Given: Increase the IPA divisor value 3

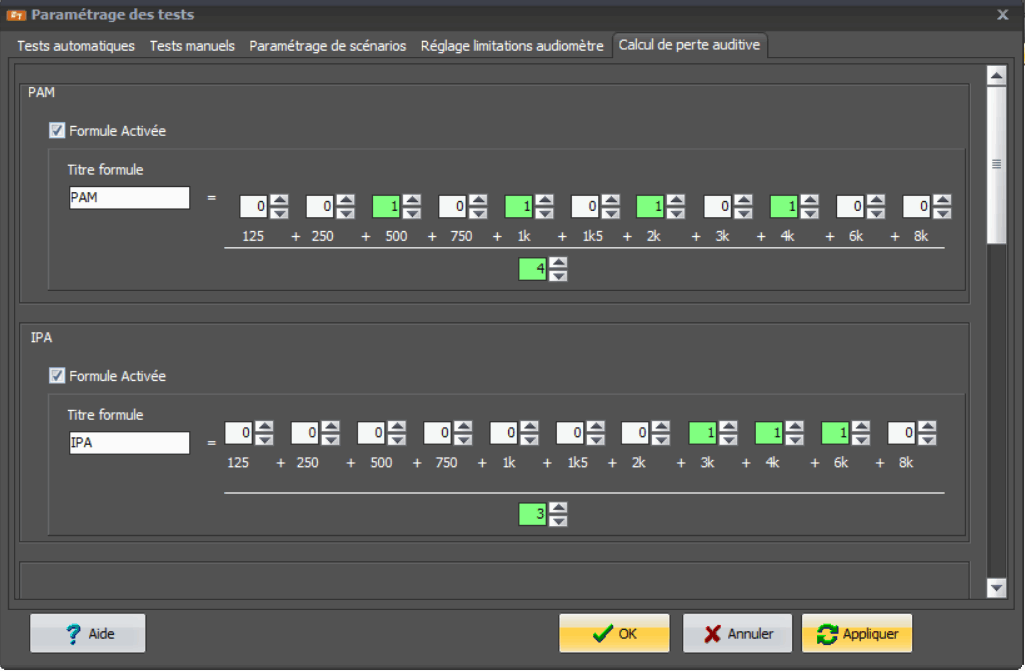Looking at the screenshot, I should (559, 508).
